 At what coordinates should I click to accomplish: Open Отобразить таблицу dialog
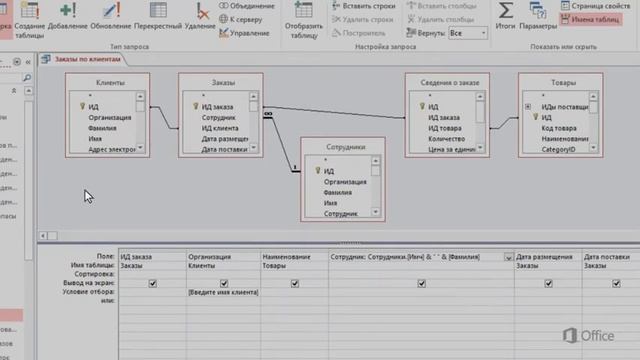pos(304,20)
